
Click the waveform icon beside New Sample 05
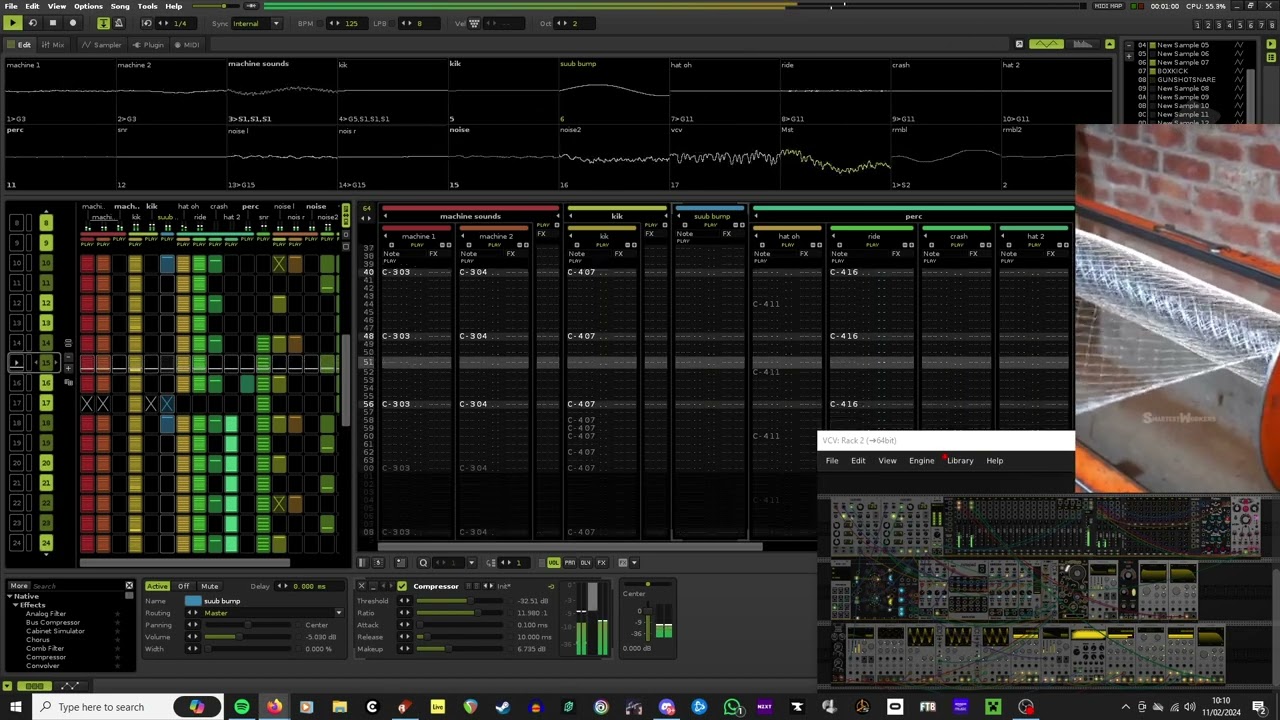coord(1239,45)
